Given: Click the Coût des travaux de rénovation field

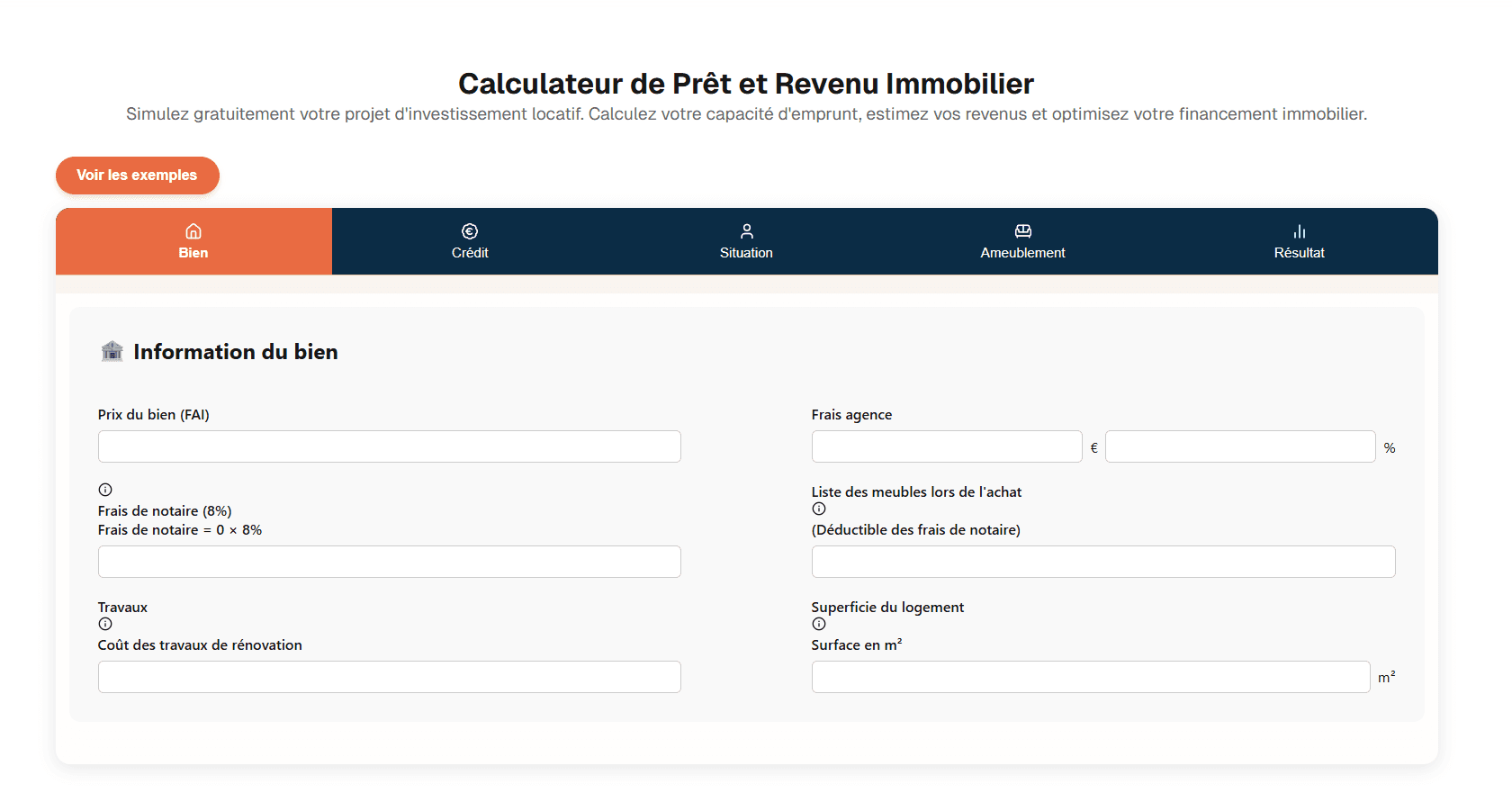Looking at the screenshot, I should (389, 677).
